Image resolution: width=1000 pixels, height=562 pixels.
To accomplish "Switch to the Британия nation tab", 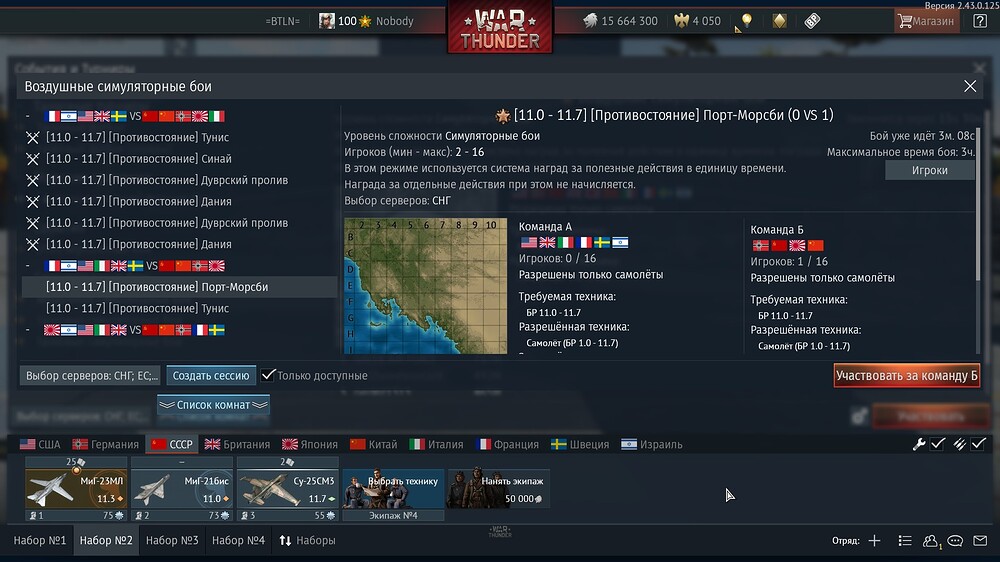I will click(x=237, y=444).
